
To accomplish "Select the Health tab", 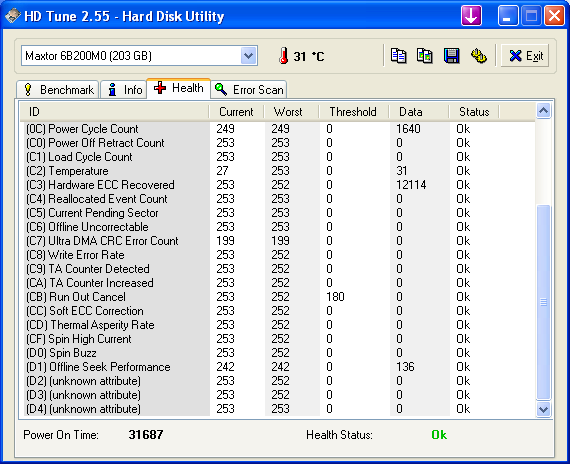I will coord(178,88).
